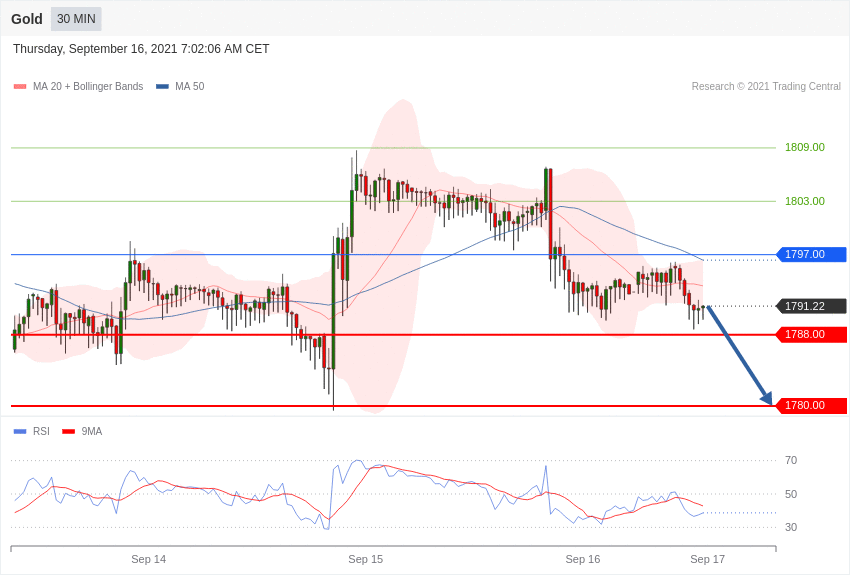
Task: Click the Thursday, September 16, 2021 timestamp text
Action: tap(141, 49)
